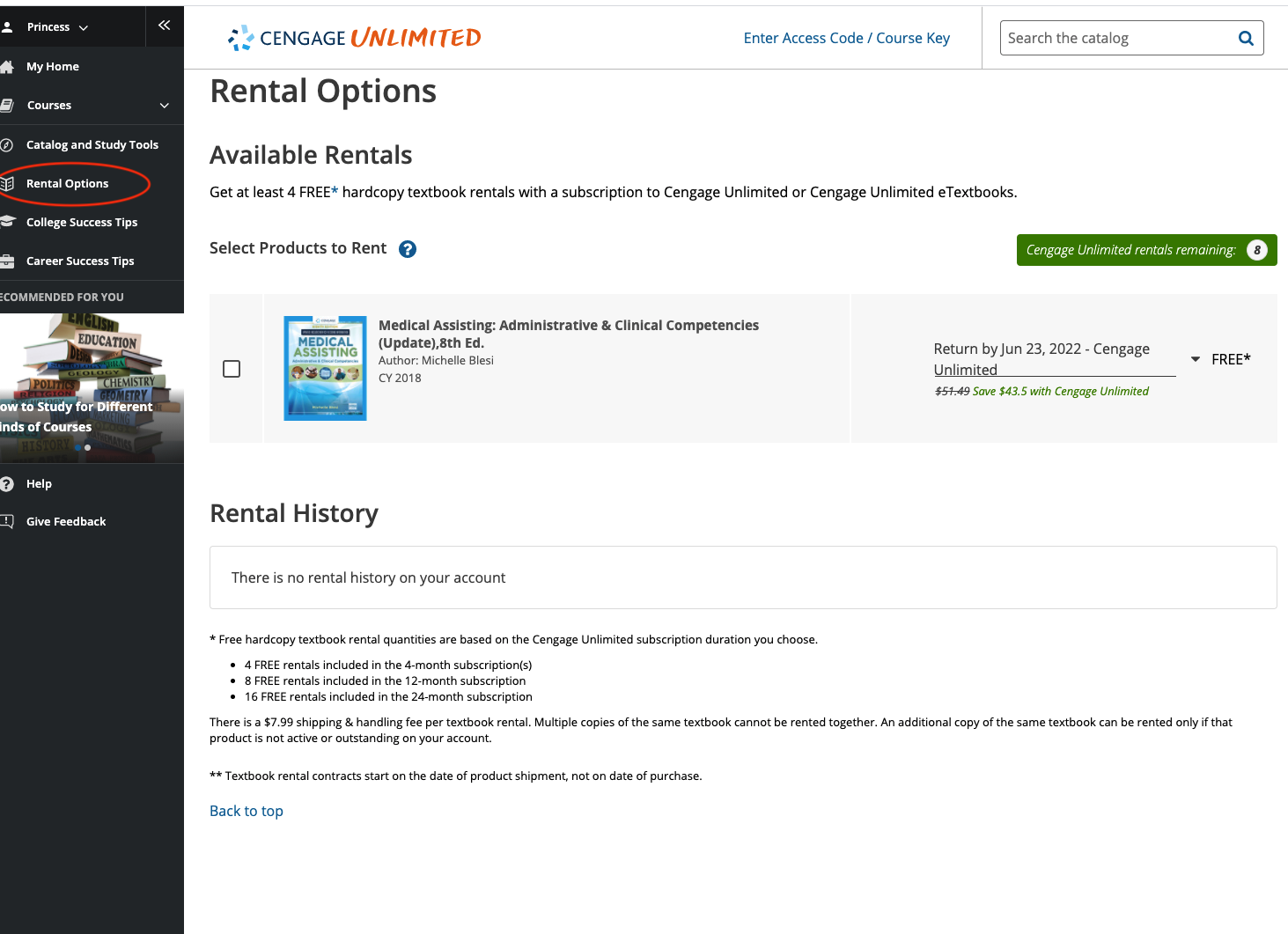Click Enter Access Code / Course Key
Screen dimensions: 1288x934
coord(846,38)
